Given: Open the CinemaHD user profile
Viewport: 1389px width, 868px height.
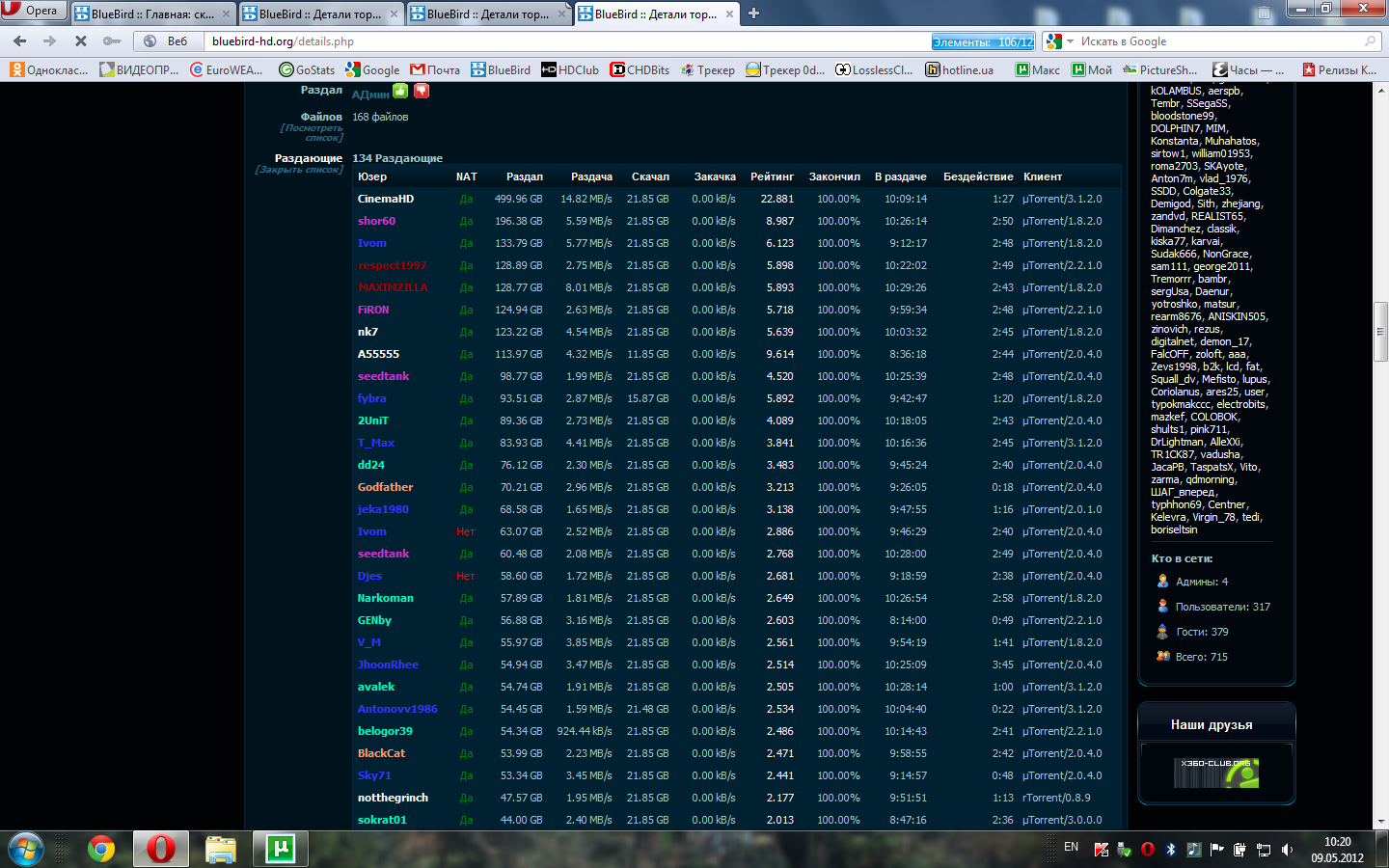Looking at the screenshot, I should point(385,199).
